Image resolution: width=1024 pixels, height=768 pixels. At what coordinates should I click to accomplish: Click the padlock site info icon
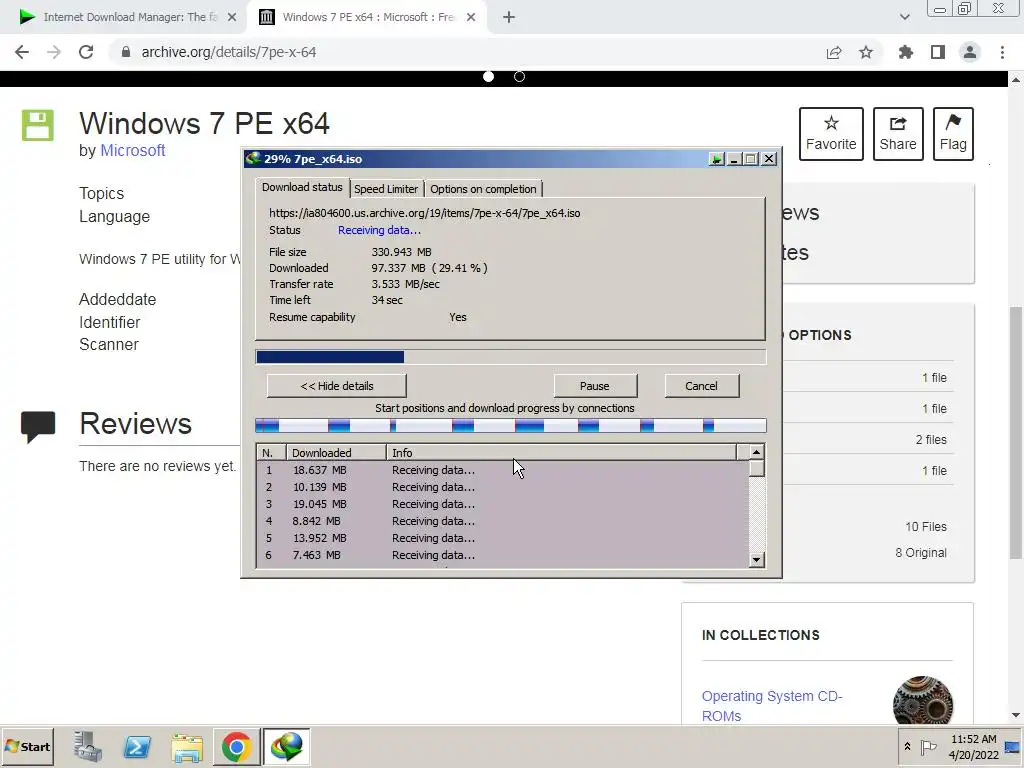(126, 52)
